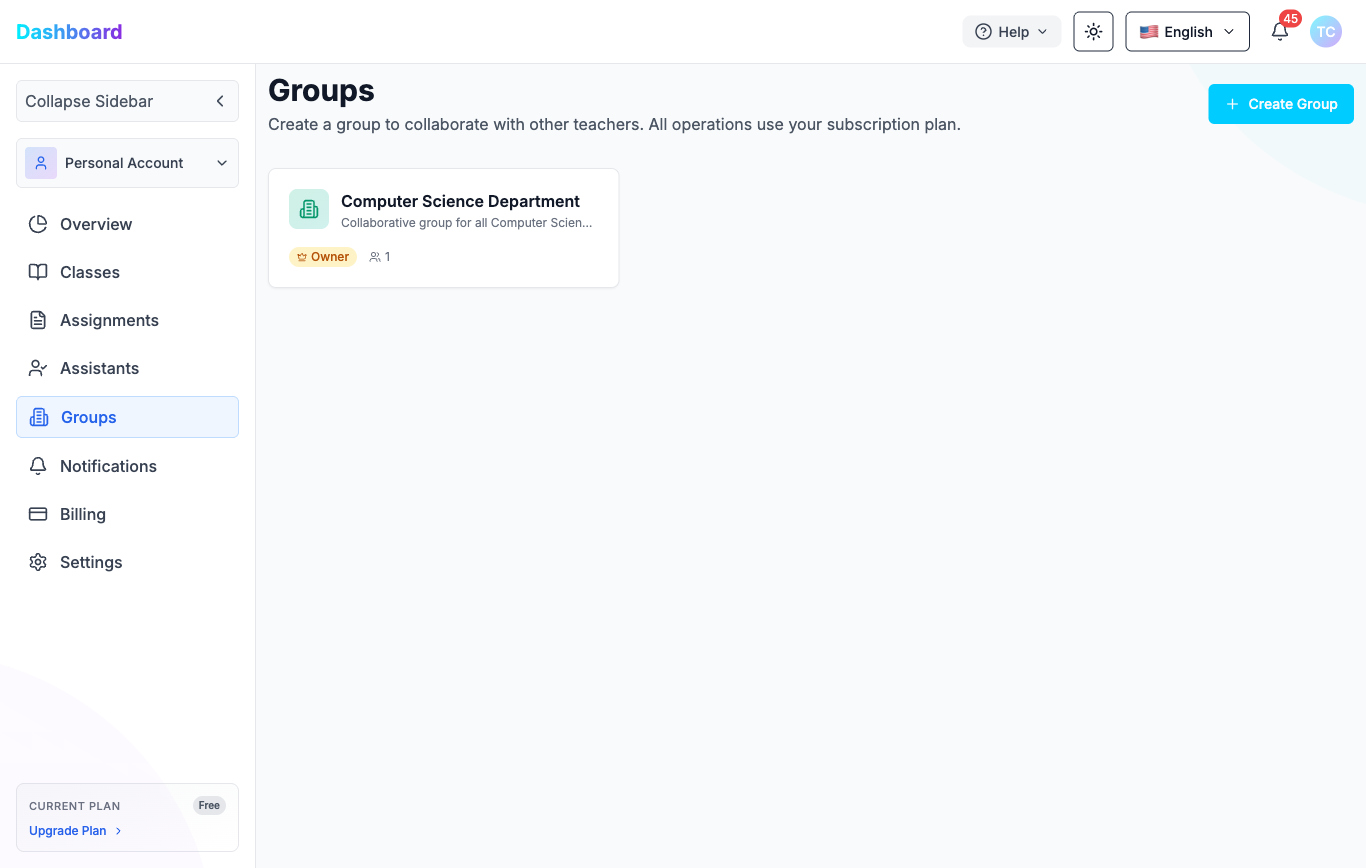Toggle the light/dark theme sun button
The width and height of the screenshot is (1366, 868).
pyautogui.click(x=1093, y=32)
